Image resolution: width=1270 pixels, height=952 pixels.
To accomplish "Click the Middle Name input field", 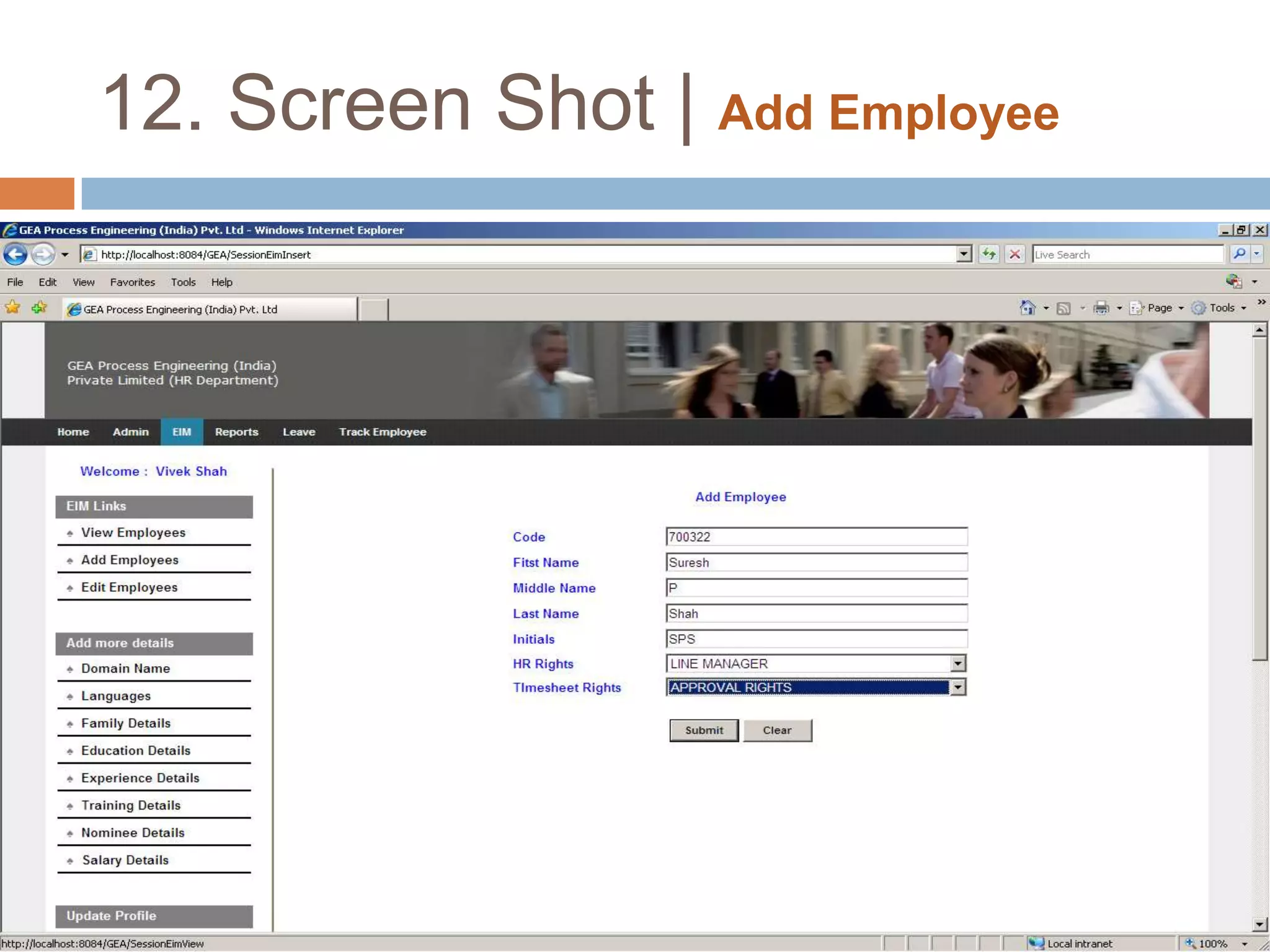I will pos(816,588).
